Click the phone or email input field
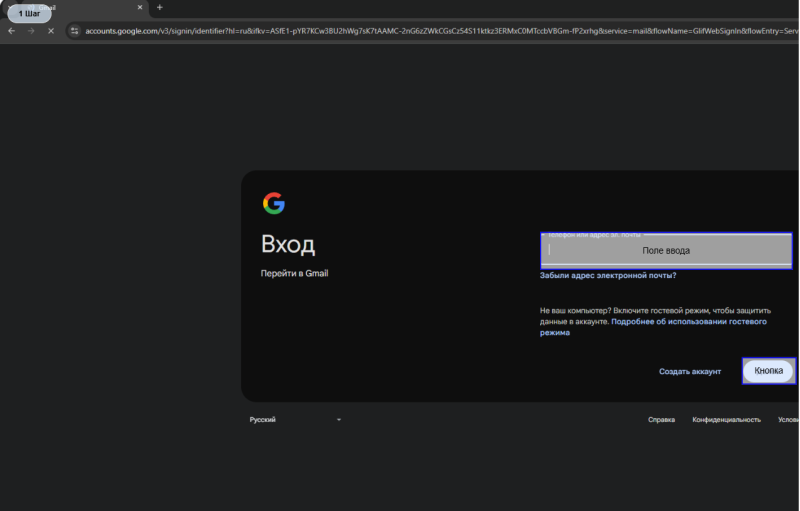Screen dimensions: 800x511 coord(665,250)
